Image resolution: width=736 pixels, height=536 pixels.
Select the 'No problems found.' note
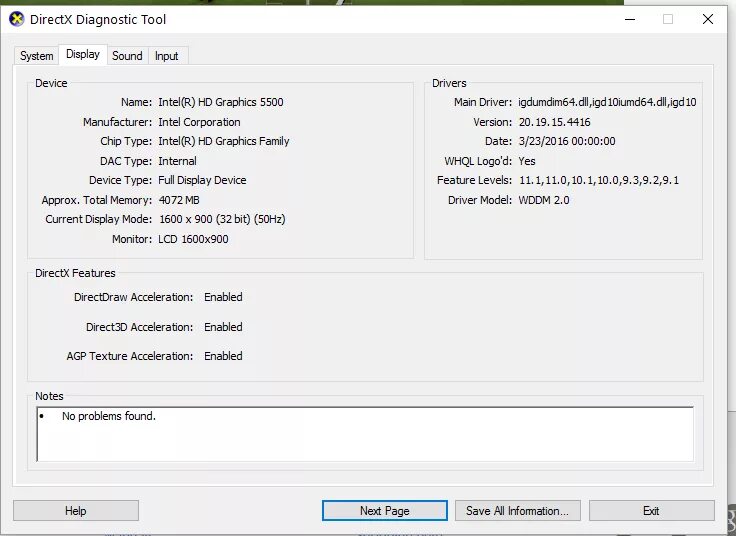tap(108, 416)
